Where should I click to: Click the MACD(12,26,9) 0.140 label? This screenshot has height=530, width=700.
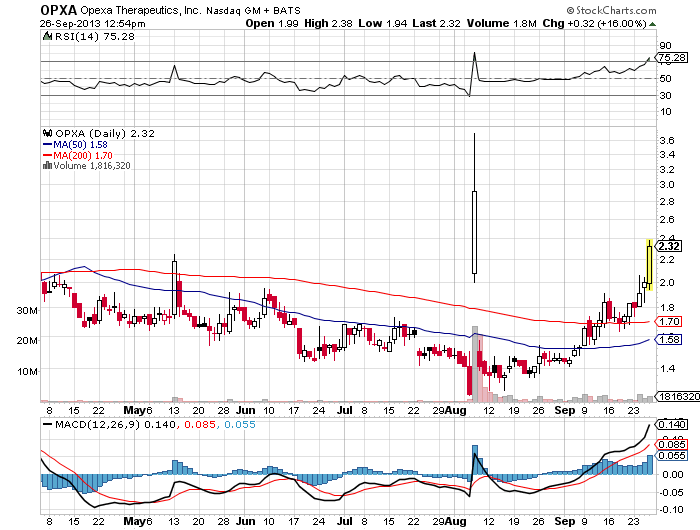(x=116, y=425)
